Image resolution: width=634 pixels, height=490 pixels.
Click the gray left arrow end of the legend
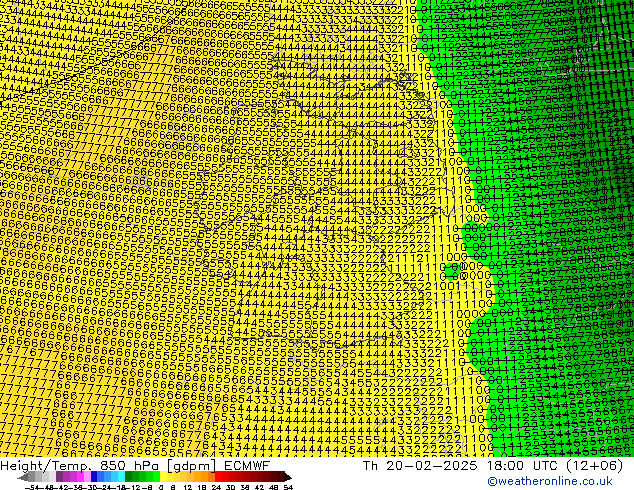pyautogui.click(x=23, y=477)
